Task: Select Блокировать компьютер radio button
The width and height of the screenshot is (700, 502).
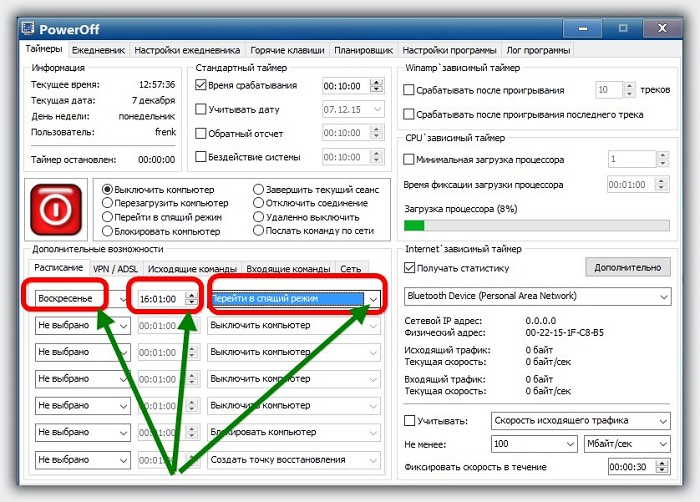Action: [107, 231]
